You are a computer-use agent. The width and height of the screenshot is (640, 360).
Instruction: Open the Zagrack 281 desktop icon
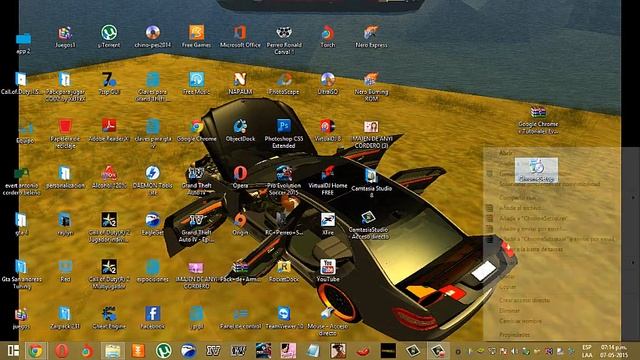65,318
